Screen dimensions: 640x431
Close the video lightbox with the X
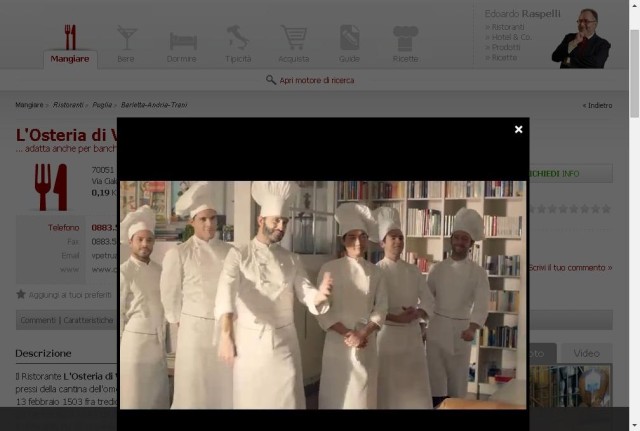click(x=518, y=129)
